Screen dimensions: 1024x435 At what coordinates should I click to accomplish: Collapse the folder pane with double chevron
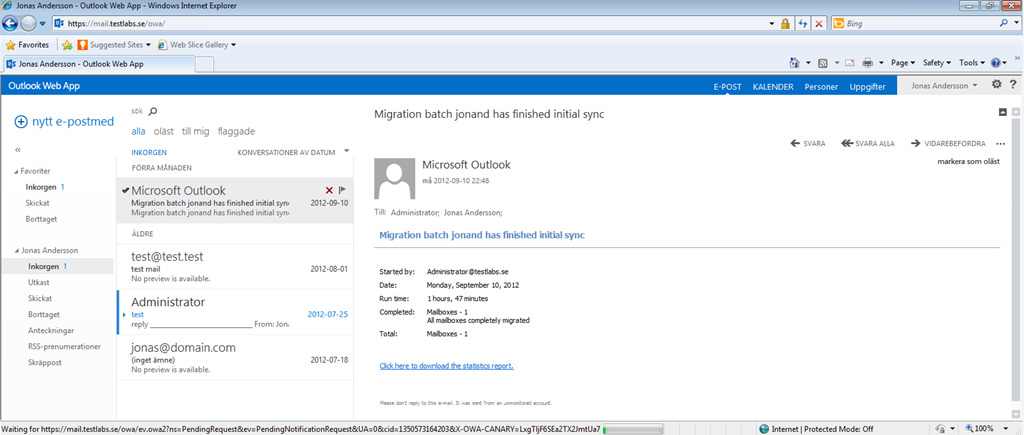(x=18, y=150)
